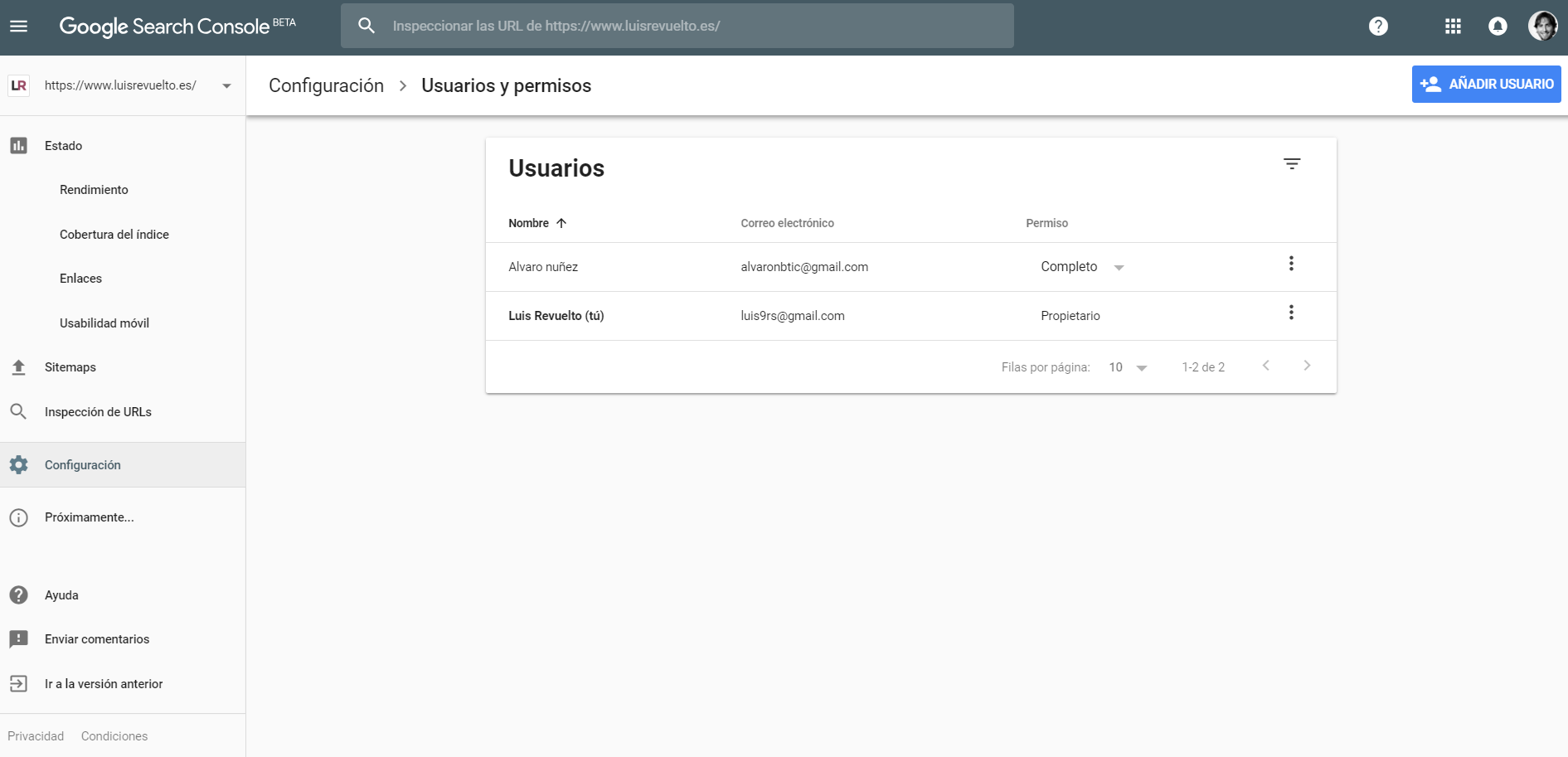Screen dimensions: 1568x757
Task: Open more options for Luis Revuelto
Action: 1291,313
